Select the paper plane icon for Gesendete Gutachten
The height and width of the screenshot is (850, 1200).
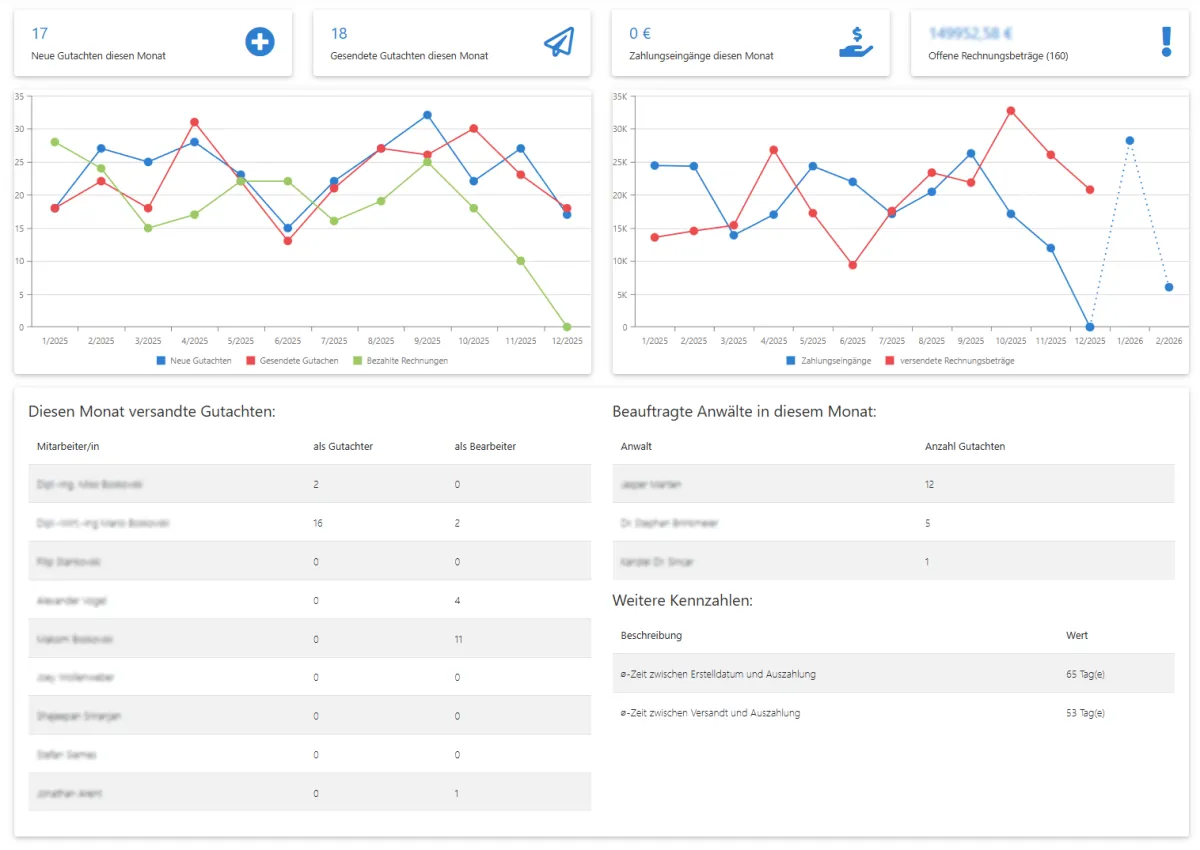tap(558, 42)
